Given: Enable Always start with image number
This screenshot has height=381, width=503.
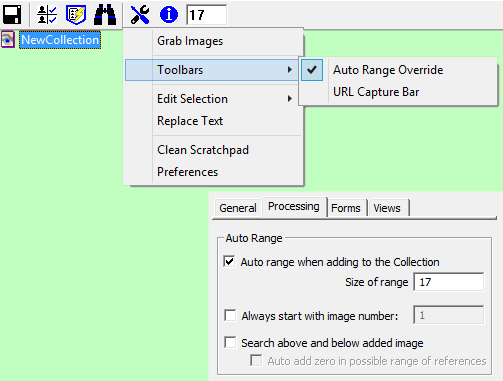Looking at the screenshot, I should pyautogui.click(x=230, y=315).
